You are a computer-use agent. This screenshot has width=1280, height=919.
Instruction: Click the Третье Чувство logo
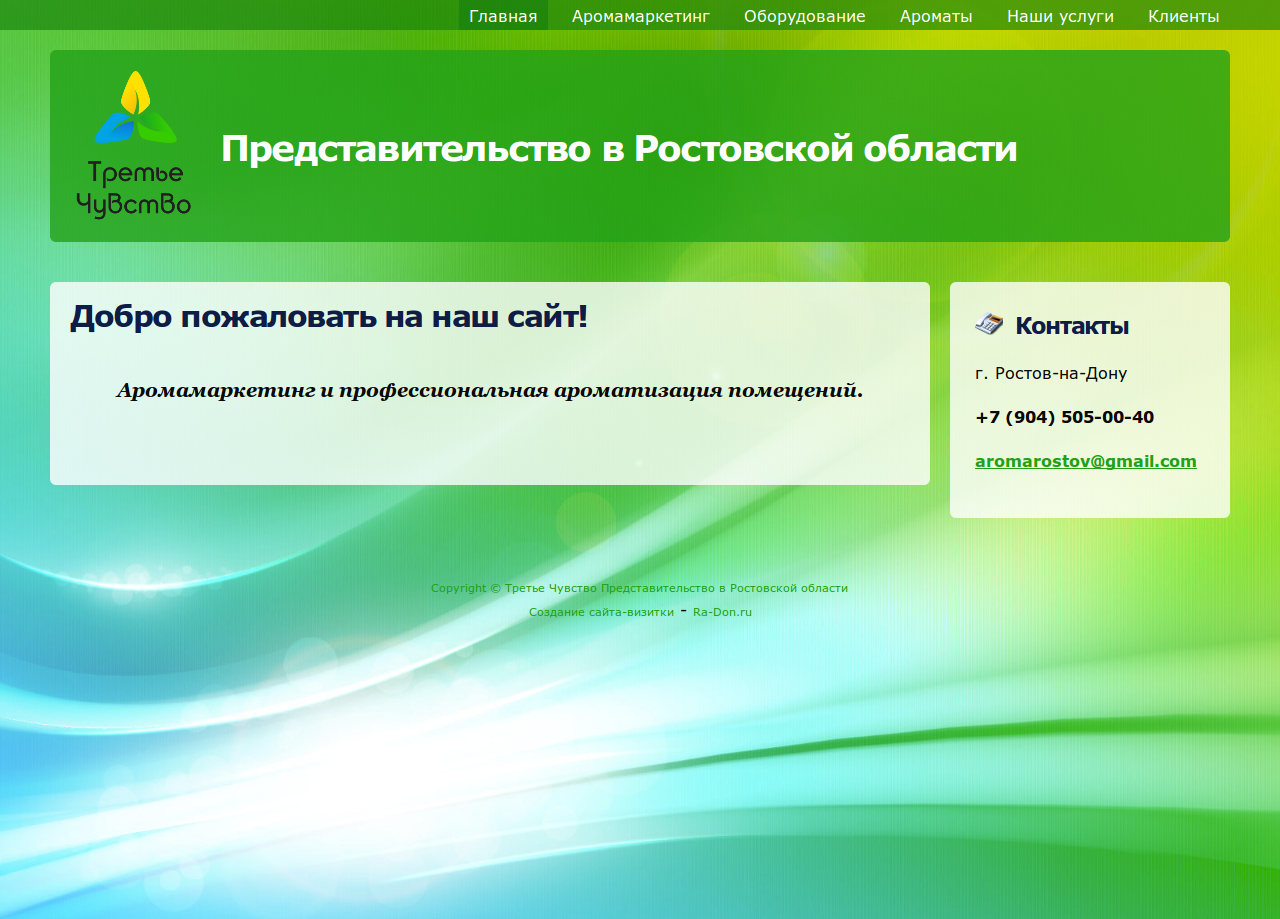pyautogui.click(x=134, y=145)
